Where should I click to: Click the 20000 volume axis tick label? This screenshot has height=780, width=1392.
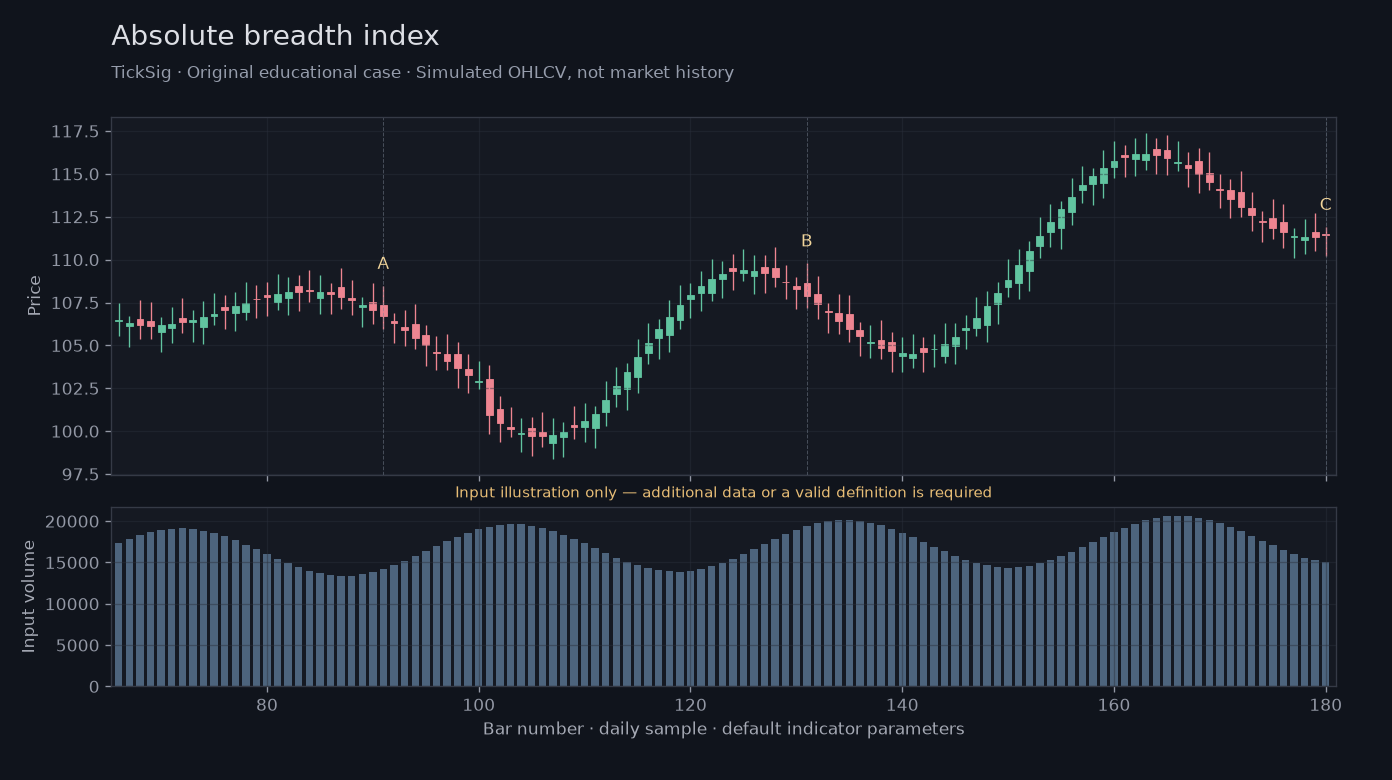tap(74, 522)
